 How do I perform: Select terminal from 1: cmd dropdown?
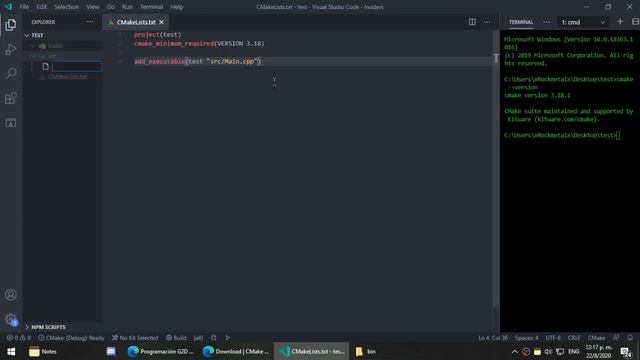pyautogui.click(x=583, y=22)
